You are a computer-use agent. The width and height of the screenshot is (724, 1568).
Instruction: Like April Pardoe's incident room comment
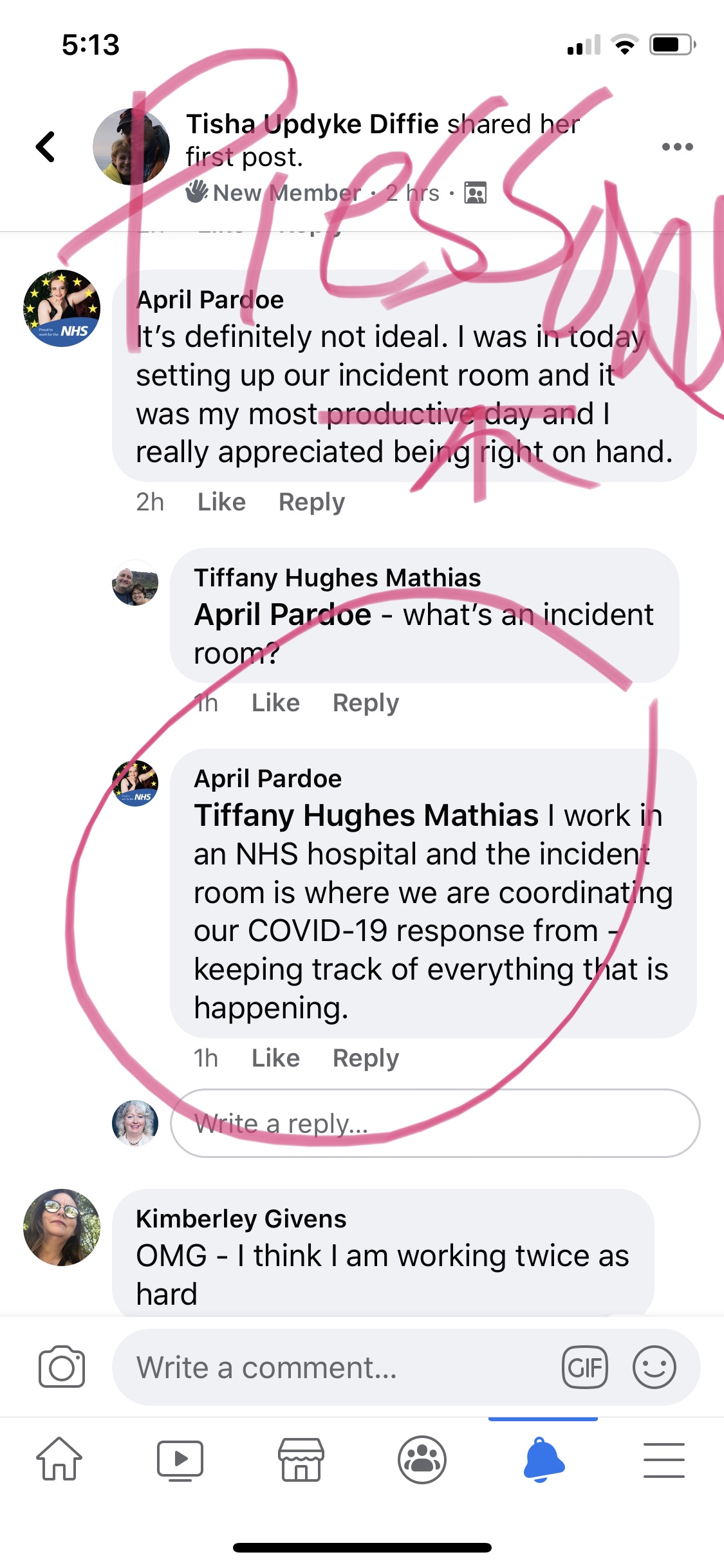[221, 502]
